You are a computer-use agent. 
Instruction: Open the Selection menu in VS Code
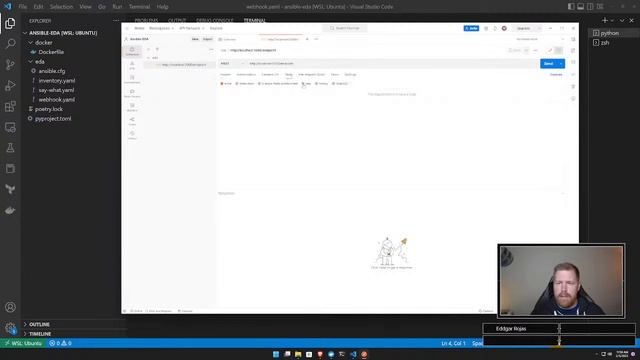coord(61,7)
